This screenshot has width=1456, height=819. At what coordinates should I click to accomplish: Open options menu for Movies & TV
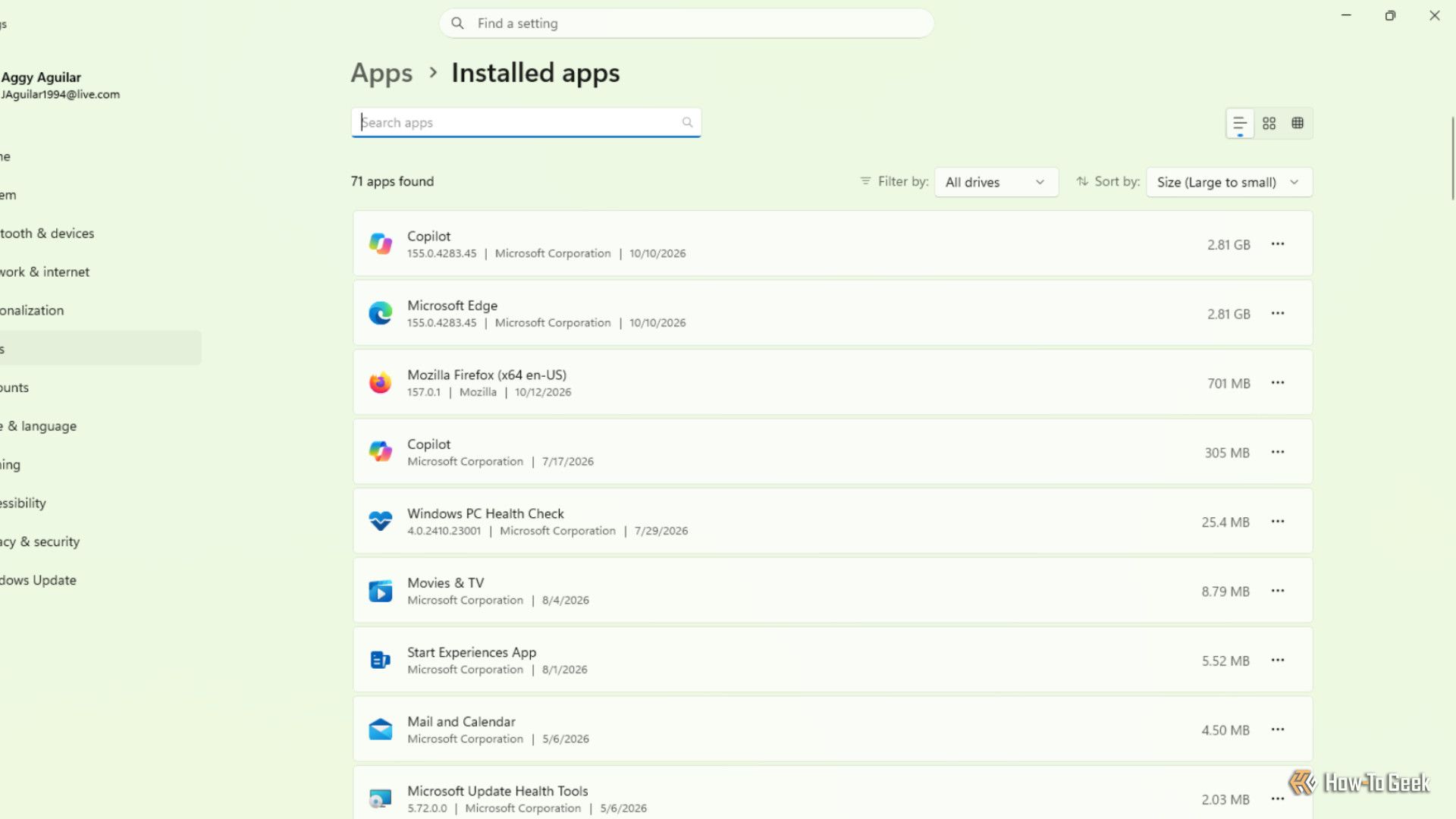(x=1278, y=591)
